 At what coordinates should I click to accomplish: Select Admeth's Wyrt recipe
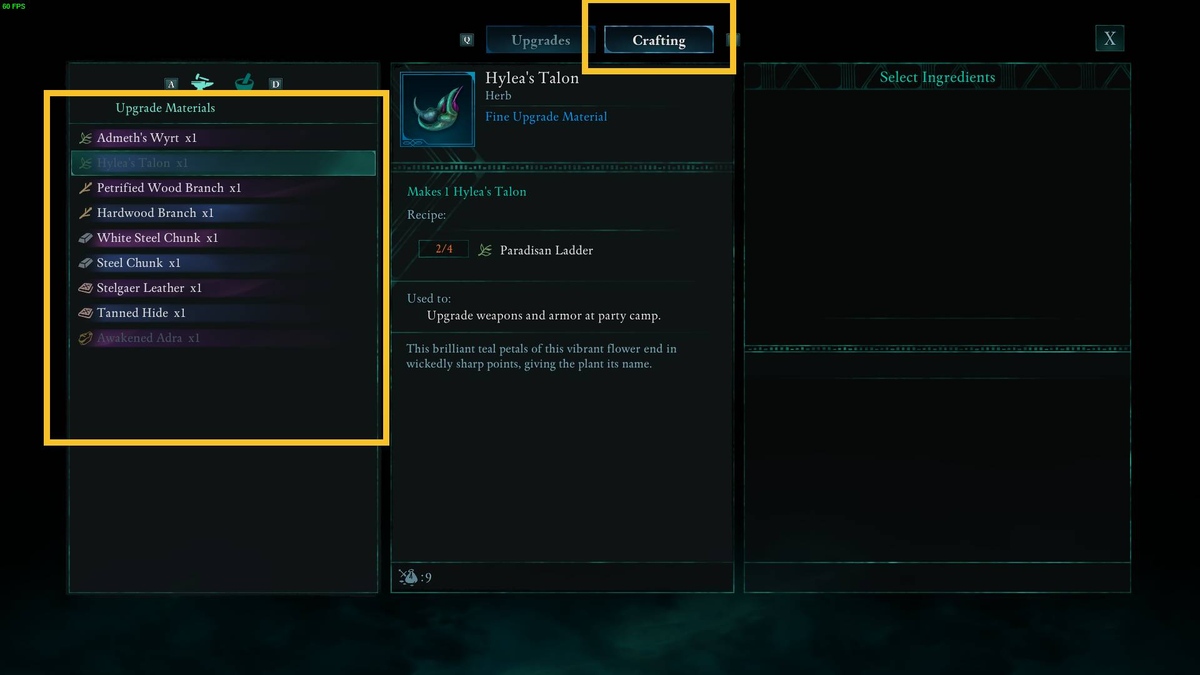(x=224, y=138)
